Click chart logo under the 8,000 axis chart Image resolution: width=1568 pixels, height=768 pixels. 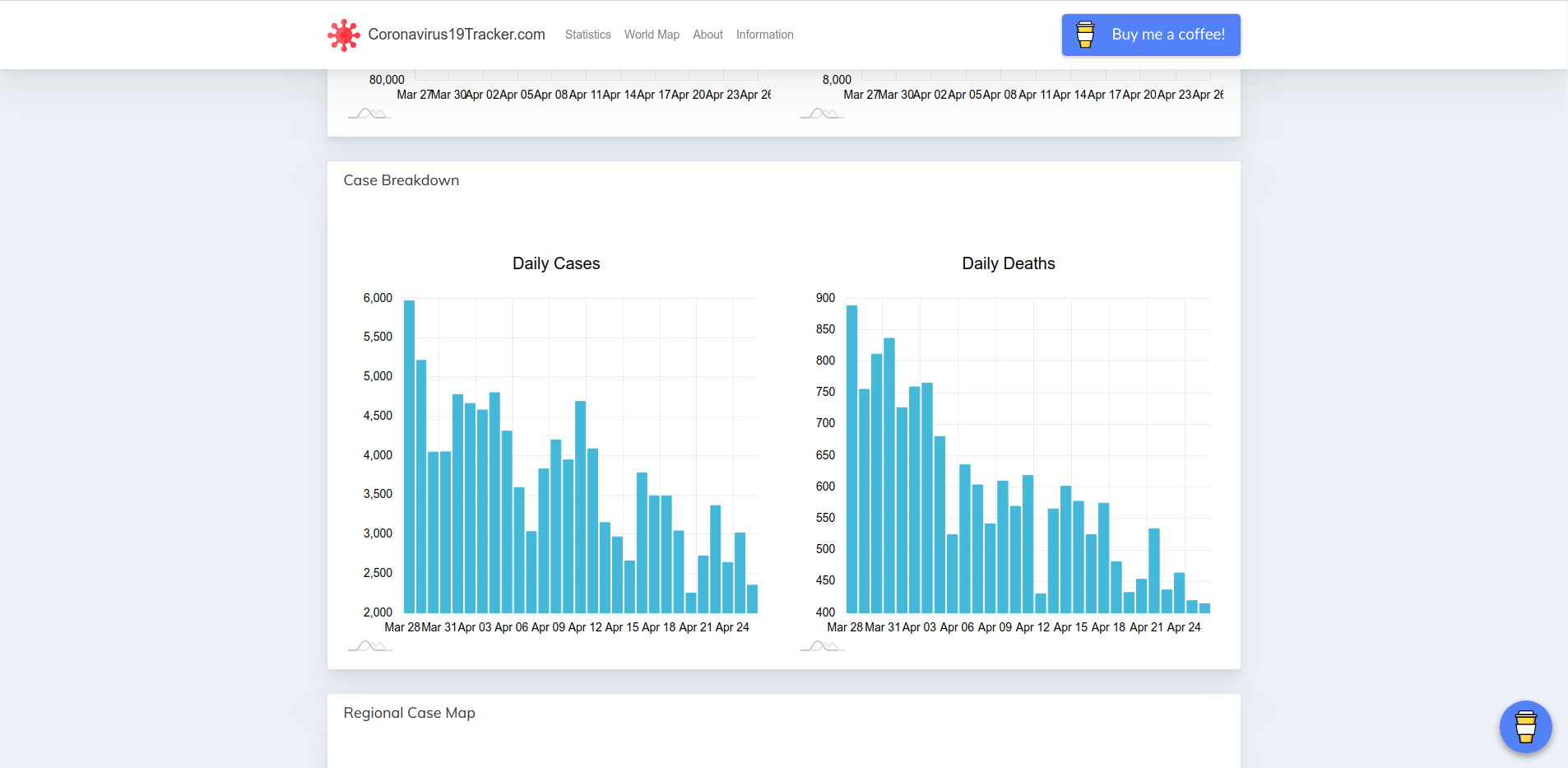822,114
